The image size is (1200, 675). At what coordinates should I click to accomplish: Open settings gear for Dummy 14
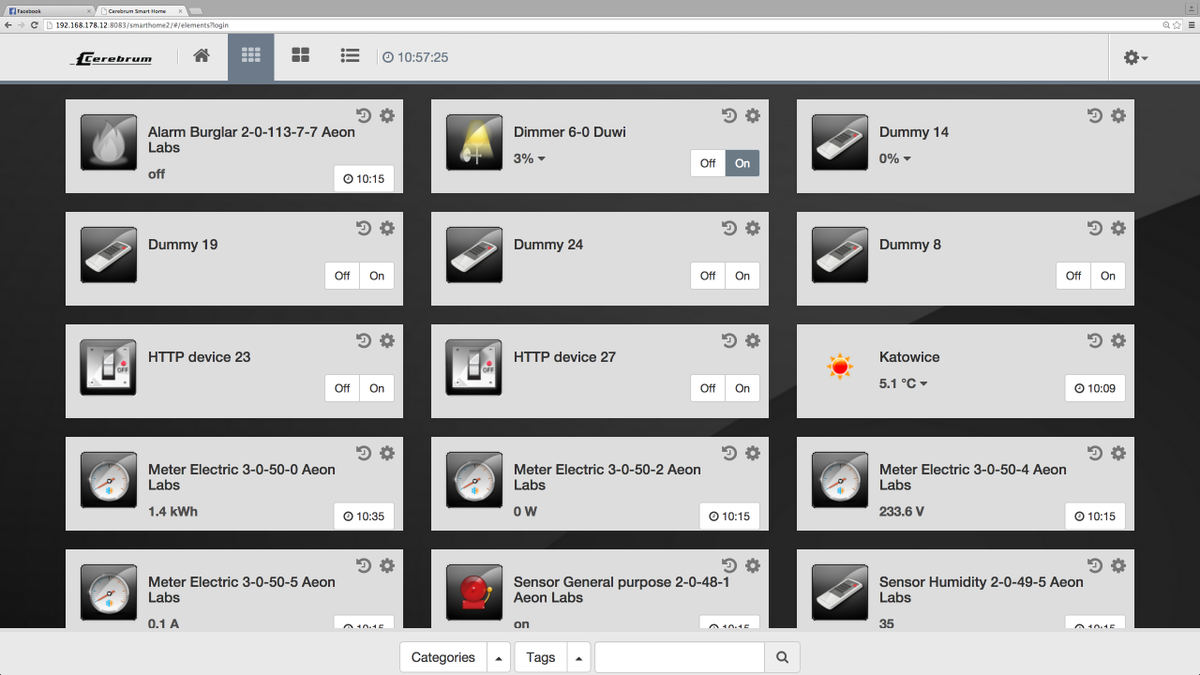1118,116
